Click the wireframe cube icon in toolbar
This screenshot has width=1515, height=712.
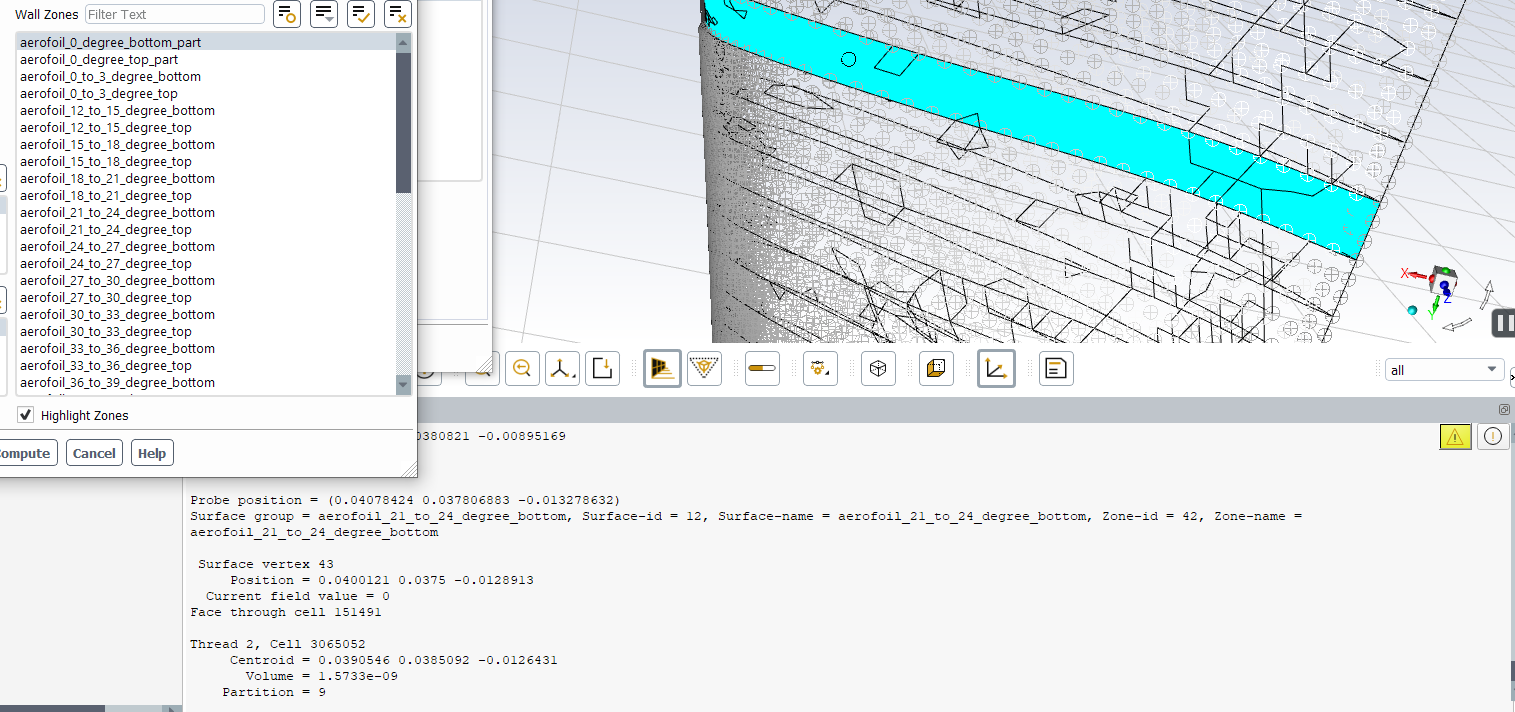point(878,369)
